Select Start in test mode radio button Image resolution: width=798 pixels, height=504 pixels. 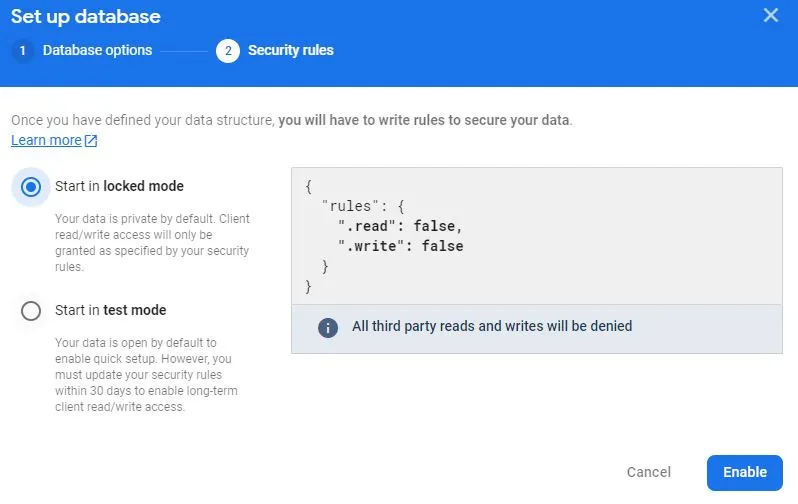31,311
